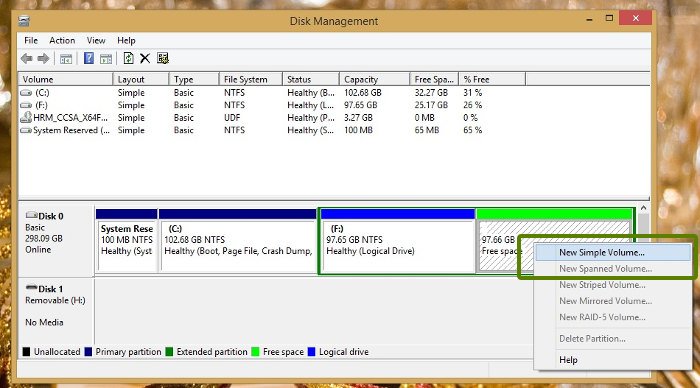Sort by the % Free column header
The width and height of the screenshot is (700, 388).
click(492, 79)
